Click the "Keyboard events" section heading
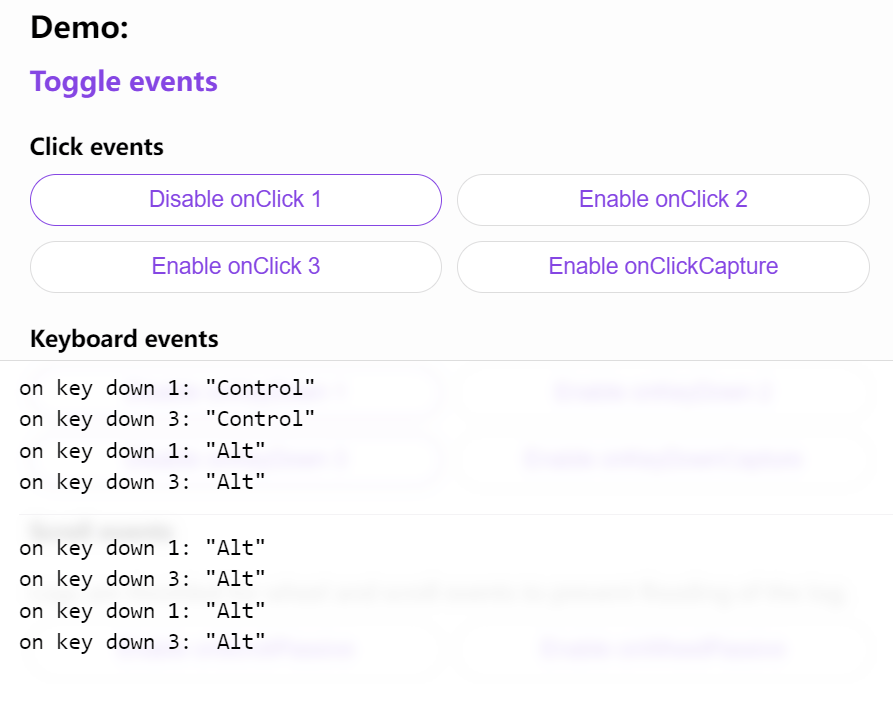 click(124, 339)
